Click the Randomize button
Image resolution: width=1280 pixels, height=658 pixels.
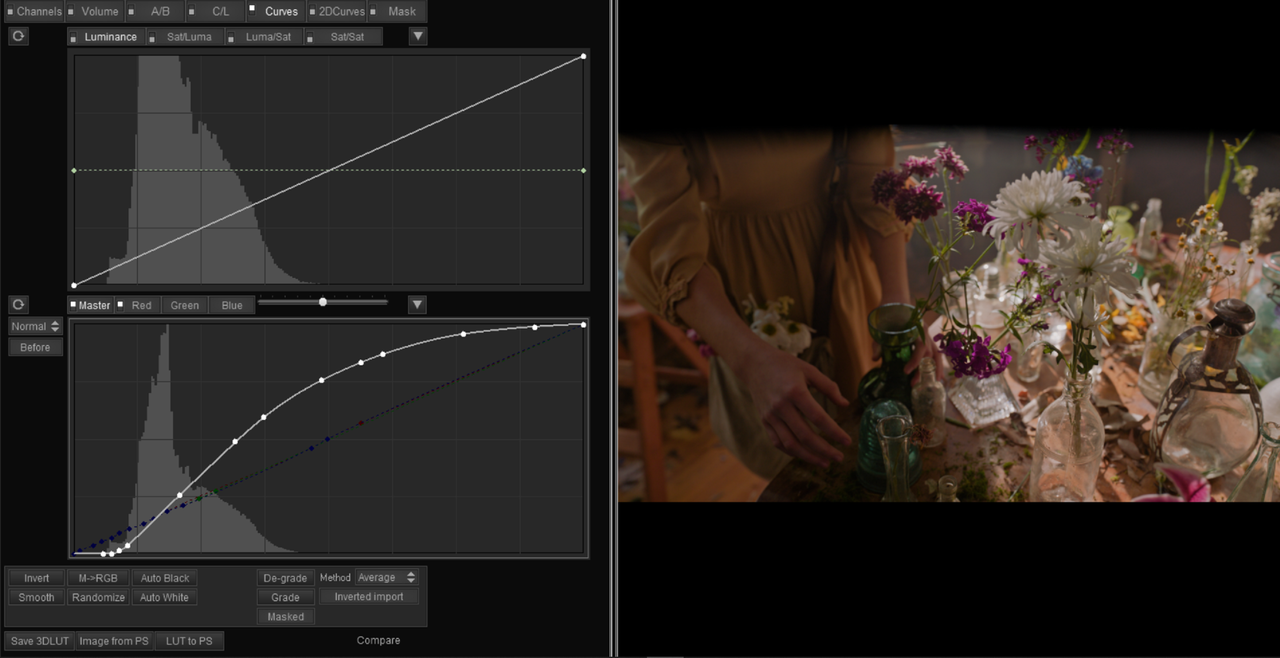(x=98, y=597)
